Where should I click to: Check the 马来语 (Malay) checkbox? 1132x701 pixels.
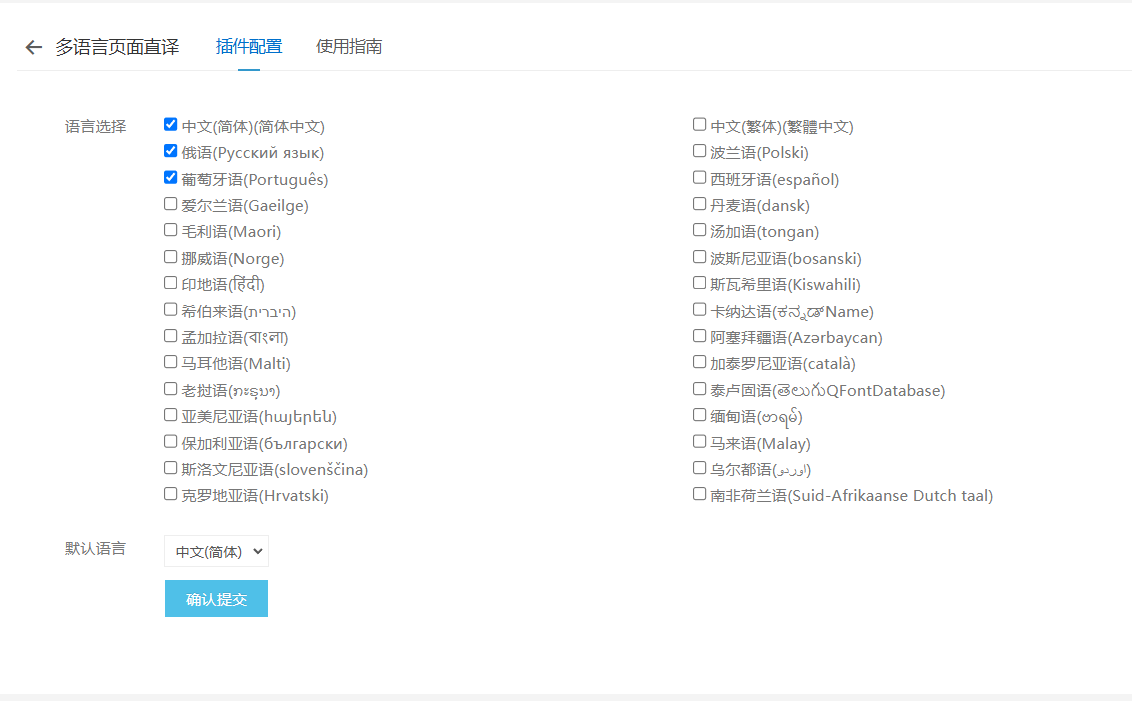[700, 442]
